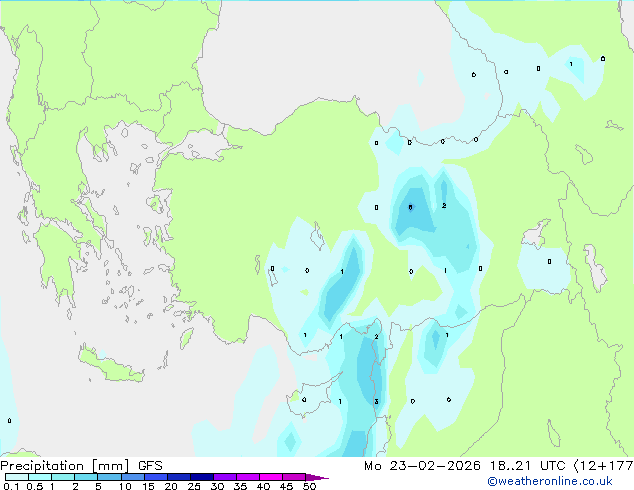Screen dimensions: 634x490
Task: Click the '0.5' legend scale label
Action: tap(34, 486)
